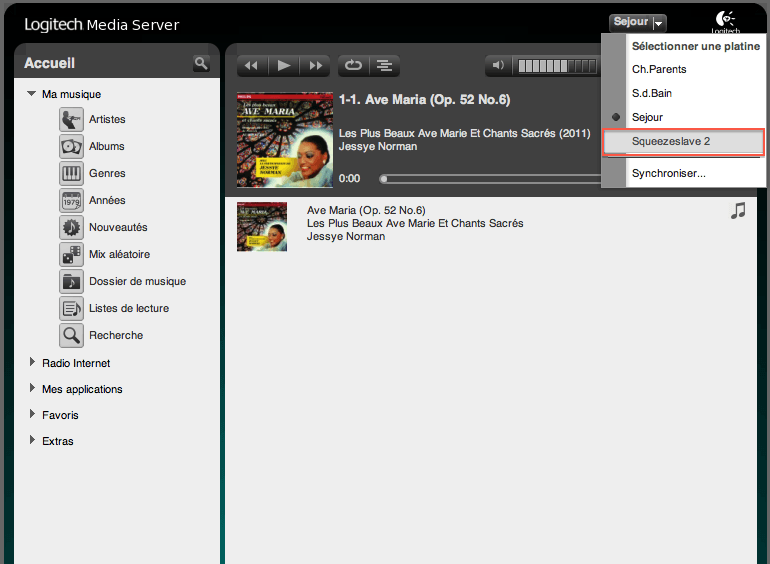
Task: Click the Favoris label
Action: (60, 415)
